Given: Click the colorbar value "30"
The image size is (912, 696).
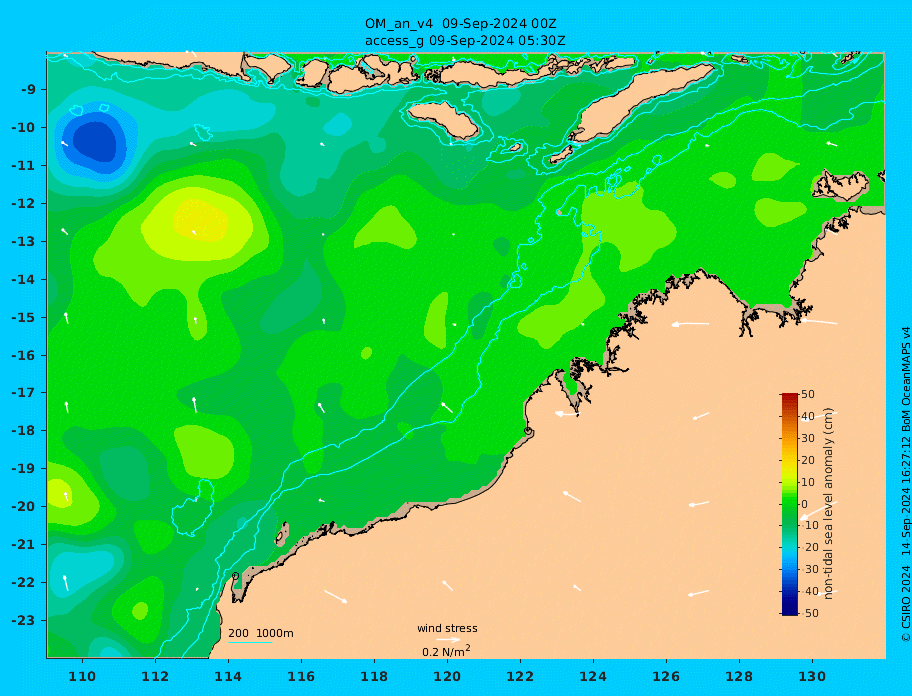Looking at the screenshot, I should coord(808,438).
